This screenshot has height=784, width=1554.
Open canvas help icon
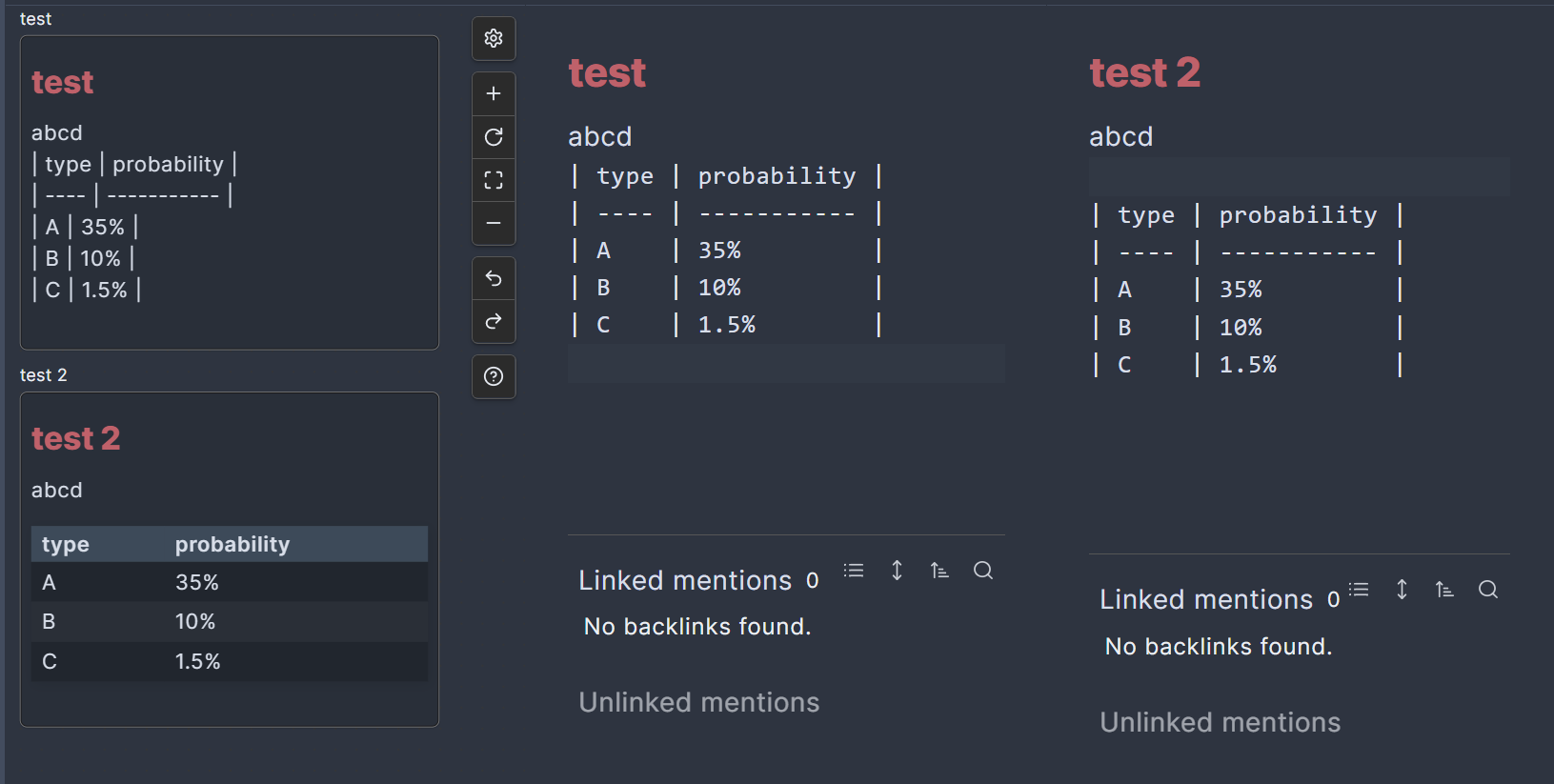(494, 376)
